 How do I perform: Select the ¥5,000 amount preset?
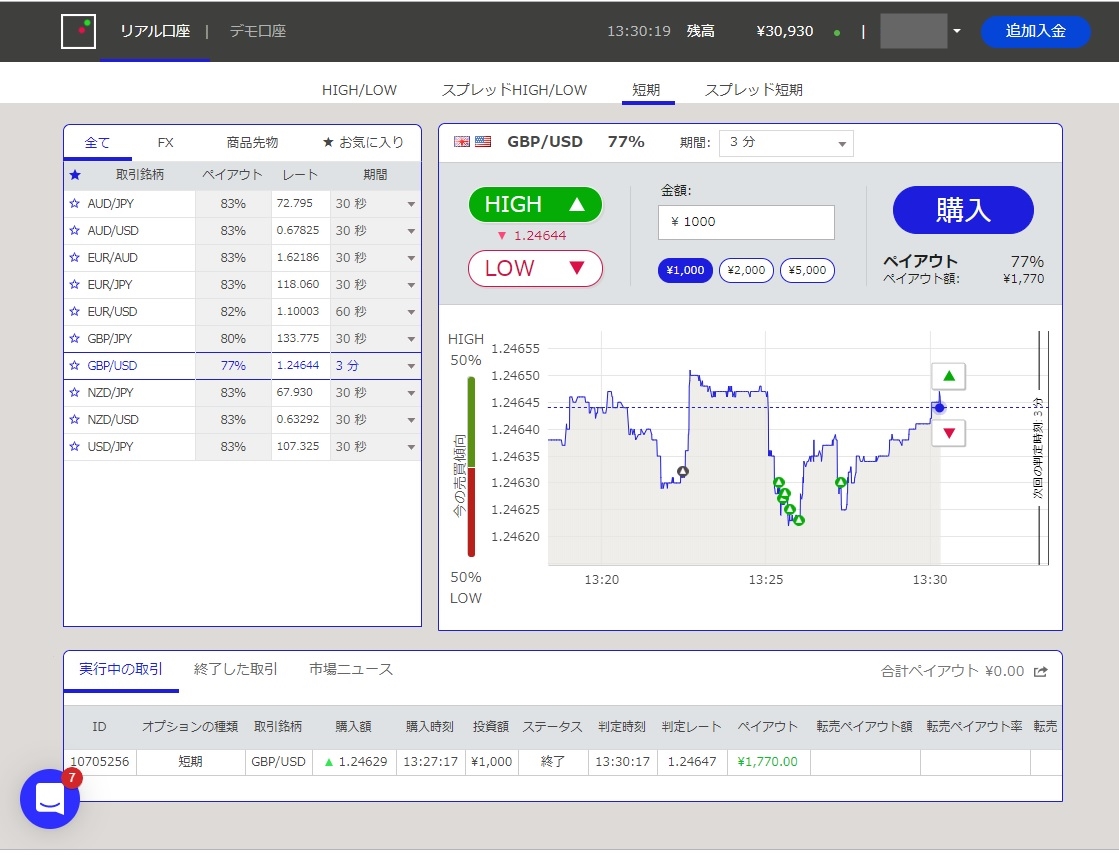807,270
